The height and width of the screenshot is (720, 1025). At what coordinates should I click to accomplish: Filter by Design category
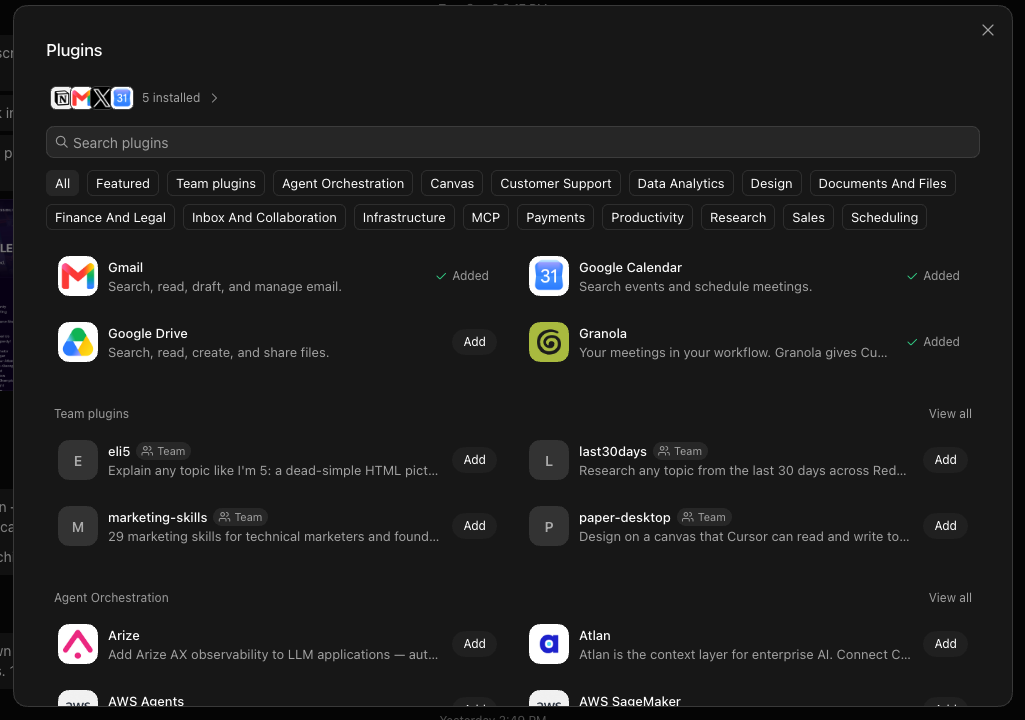pos(771,184)
